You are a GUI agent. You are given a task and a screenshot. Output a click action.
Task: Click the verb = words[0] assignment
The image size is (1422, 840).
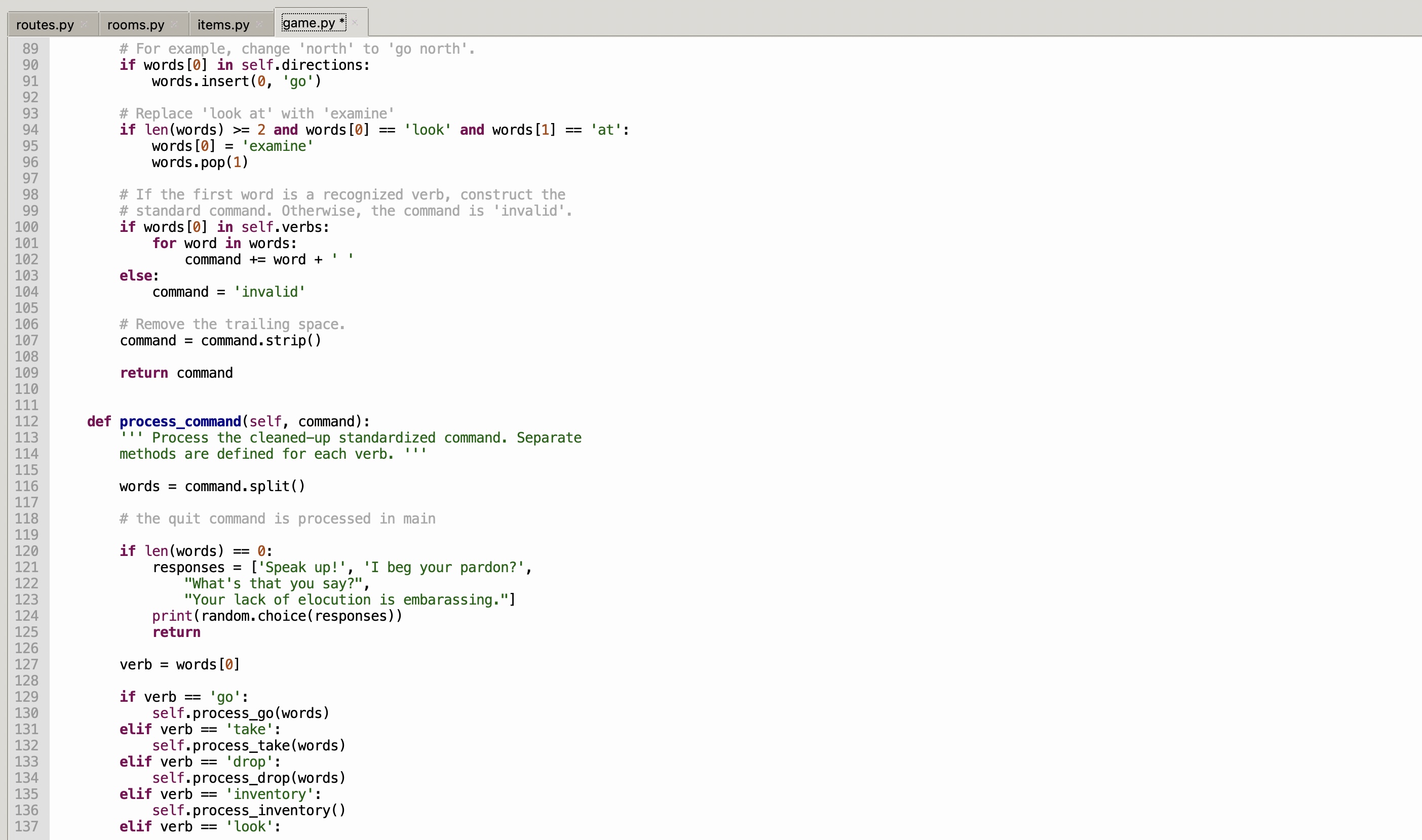pyautogui.click(x=179, y=664)
